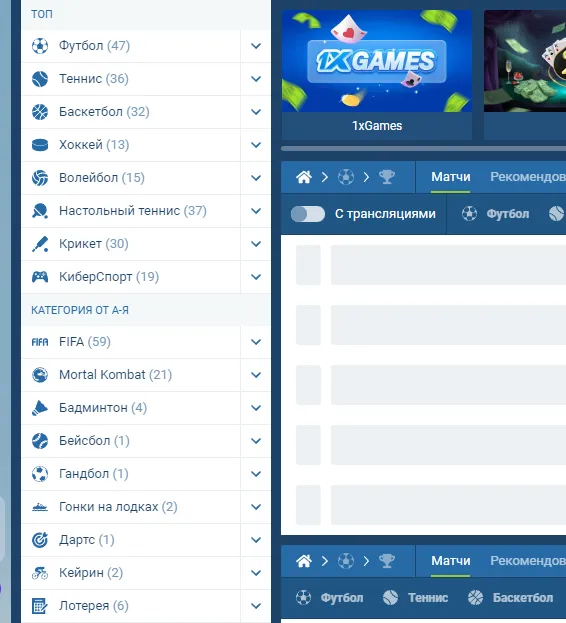Open the Mortal Kombat (21) category

click(x=131, y=375)
